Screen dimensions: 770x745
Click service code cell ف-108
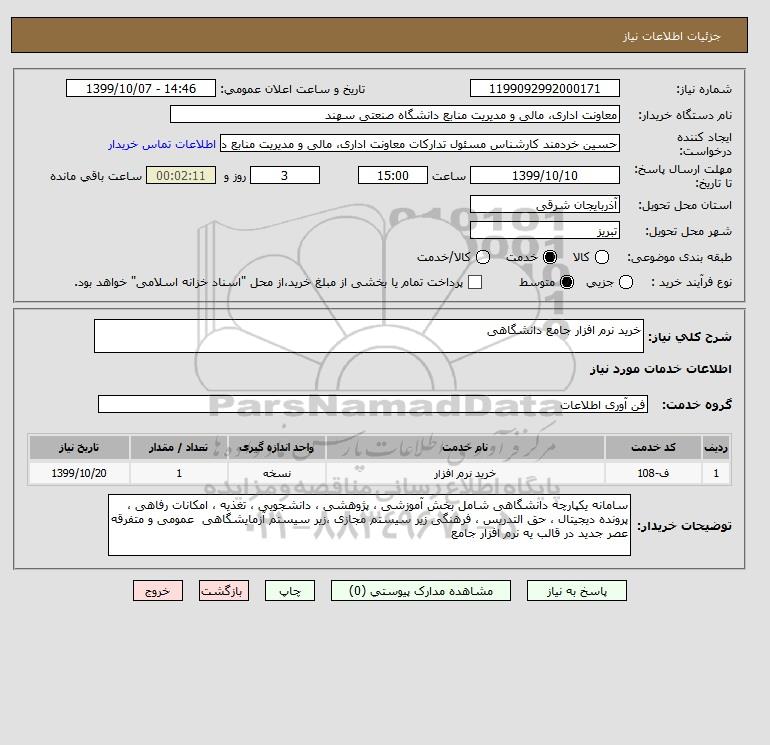(653, 473)
